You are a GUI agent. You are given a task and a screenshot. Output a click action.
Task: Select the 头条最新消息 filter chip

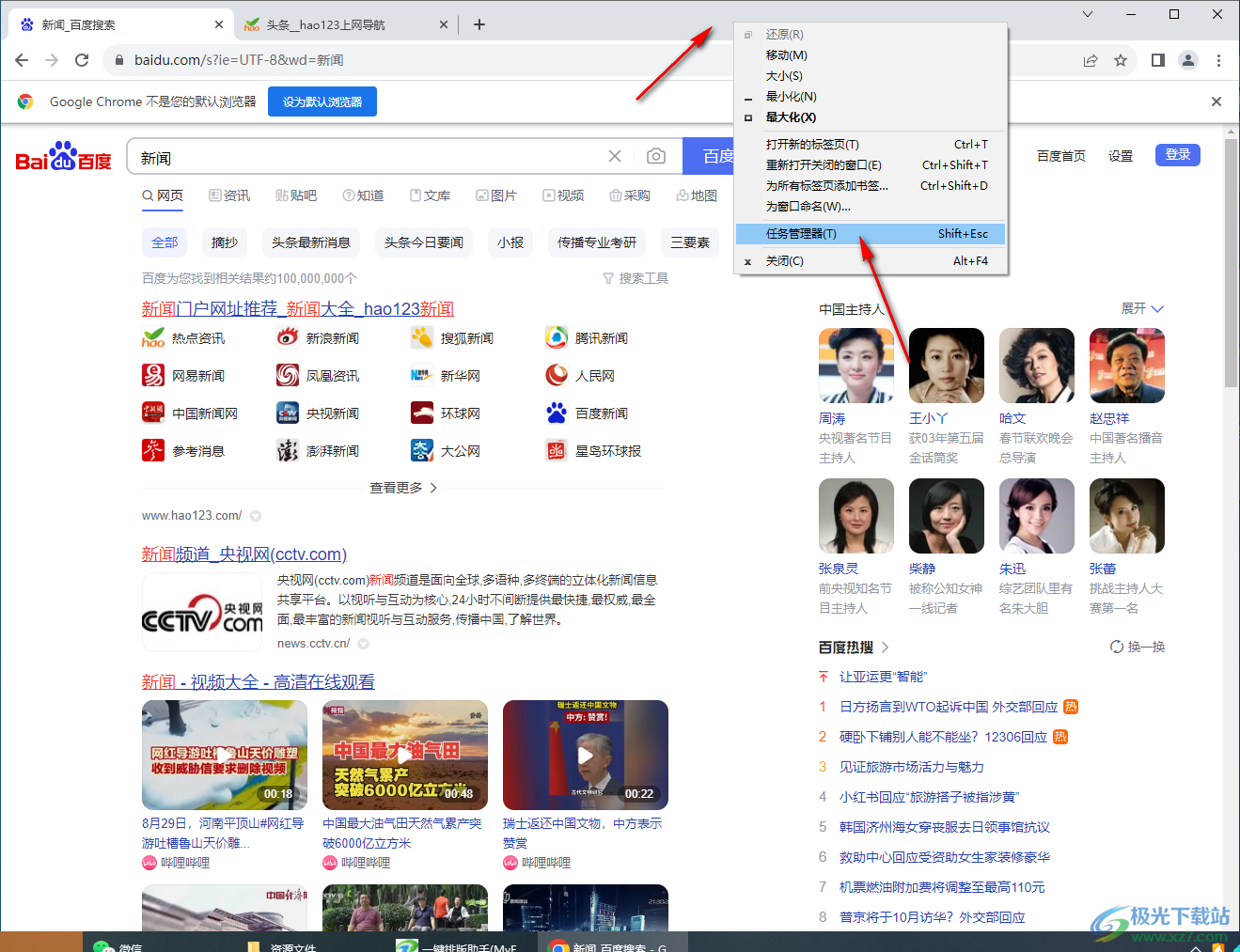pos(311,242)
